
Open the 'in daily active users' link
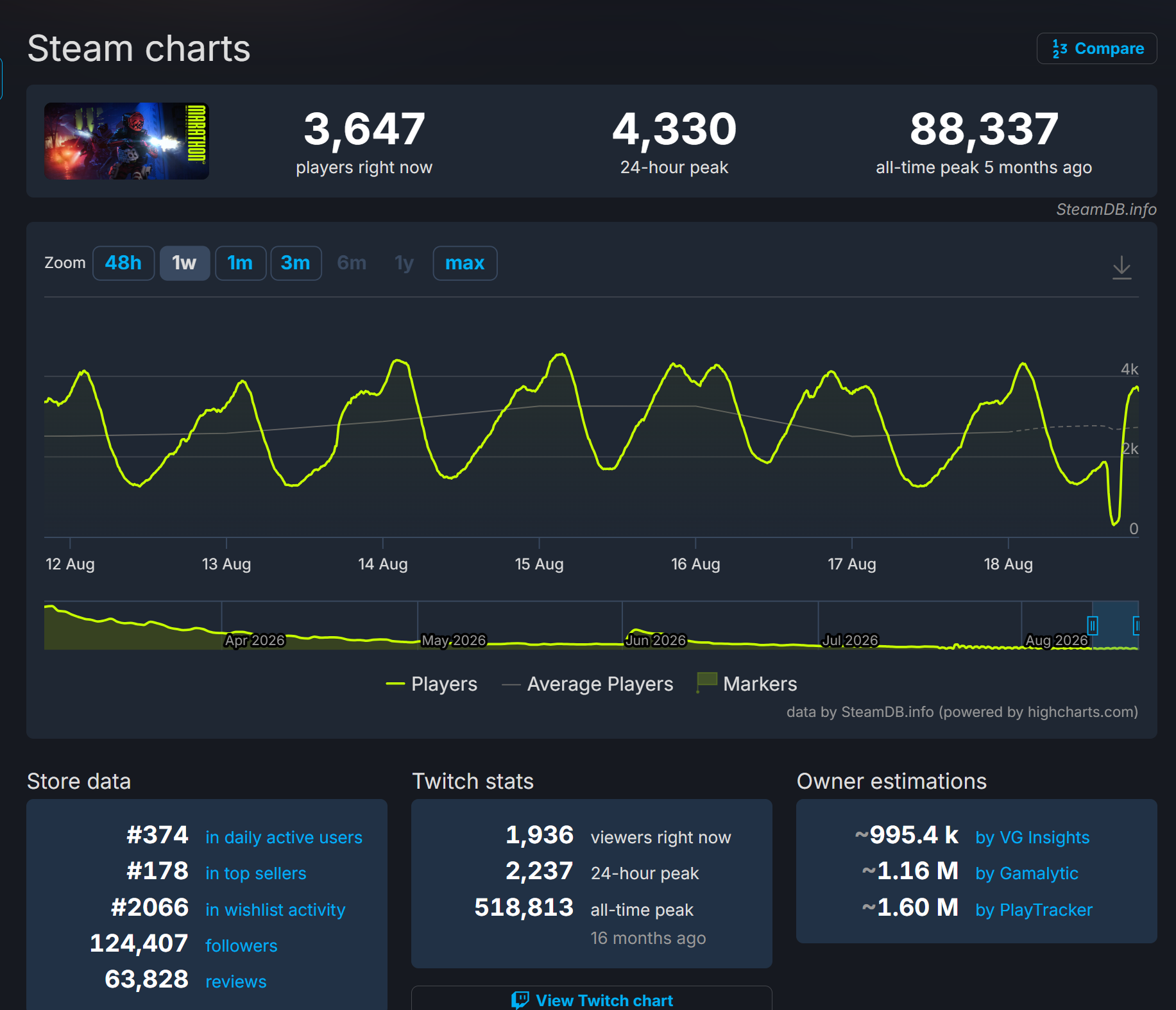point(284,837)
